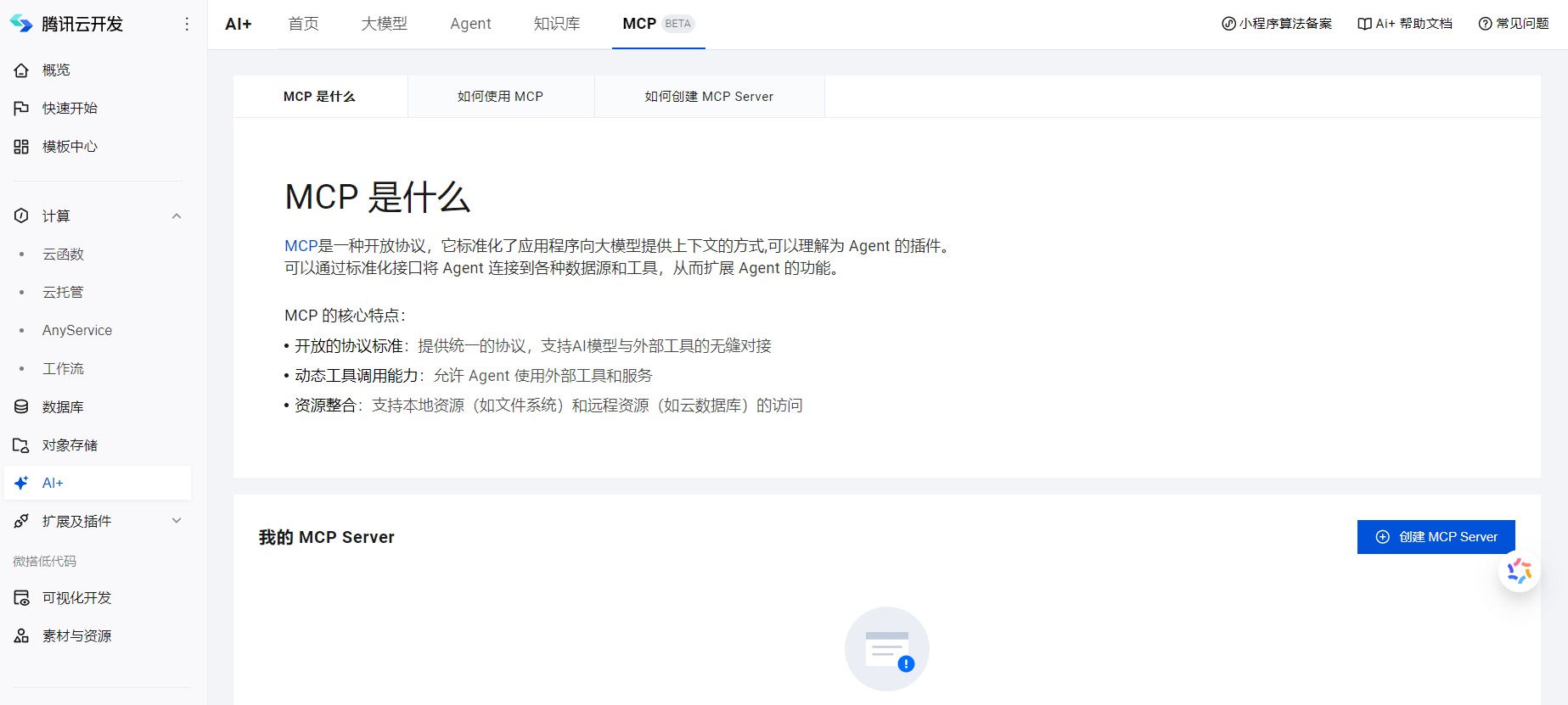Click the 微搭低代码 section label
Viewport: 1568px width, 705px height.
click(44, 562)
